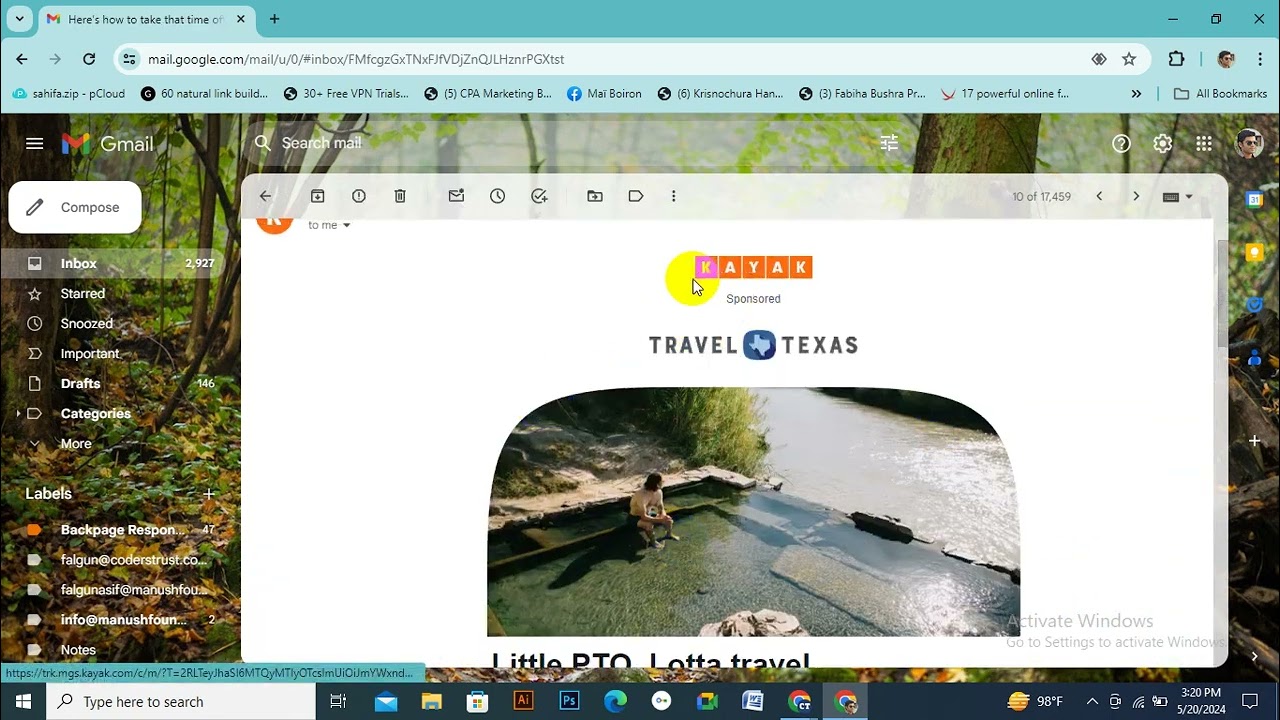
Task: Open Microsoft Edge from the taskbar
Action: pos(615,701)
